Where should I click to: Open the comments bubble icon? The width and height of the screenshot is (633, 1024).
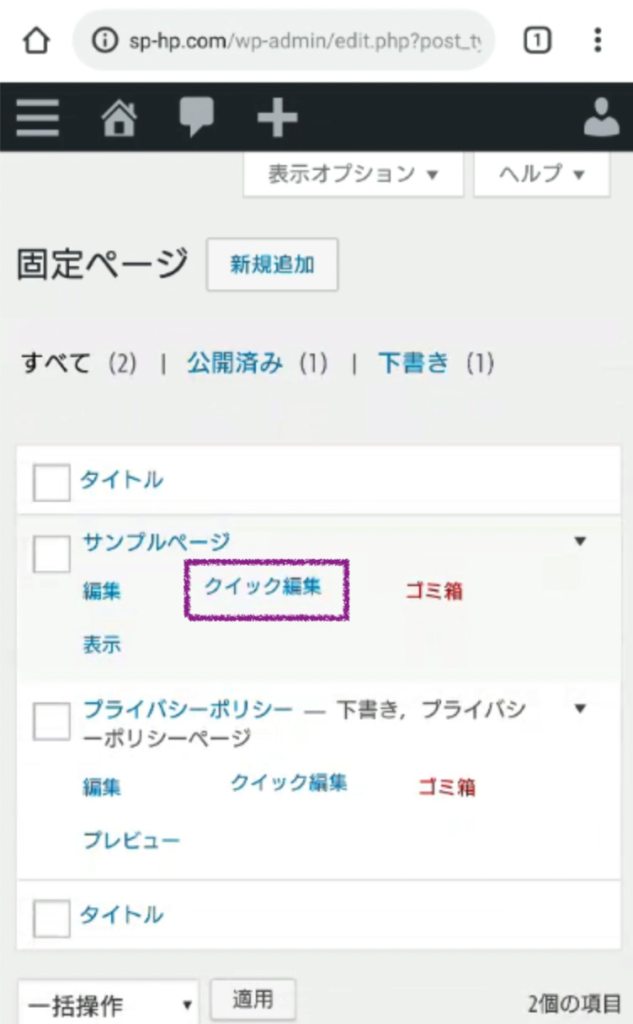pos(197,118)
